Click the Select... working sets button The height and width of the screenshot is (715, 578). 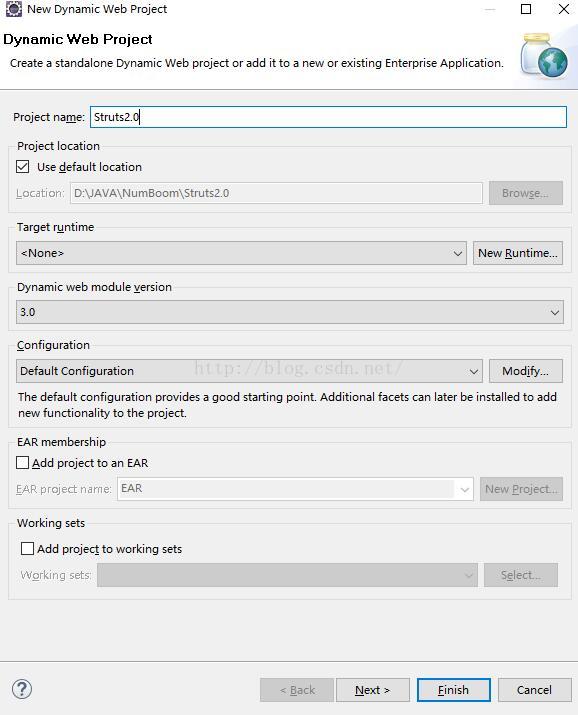(x=521, y=575)
